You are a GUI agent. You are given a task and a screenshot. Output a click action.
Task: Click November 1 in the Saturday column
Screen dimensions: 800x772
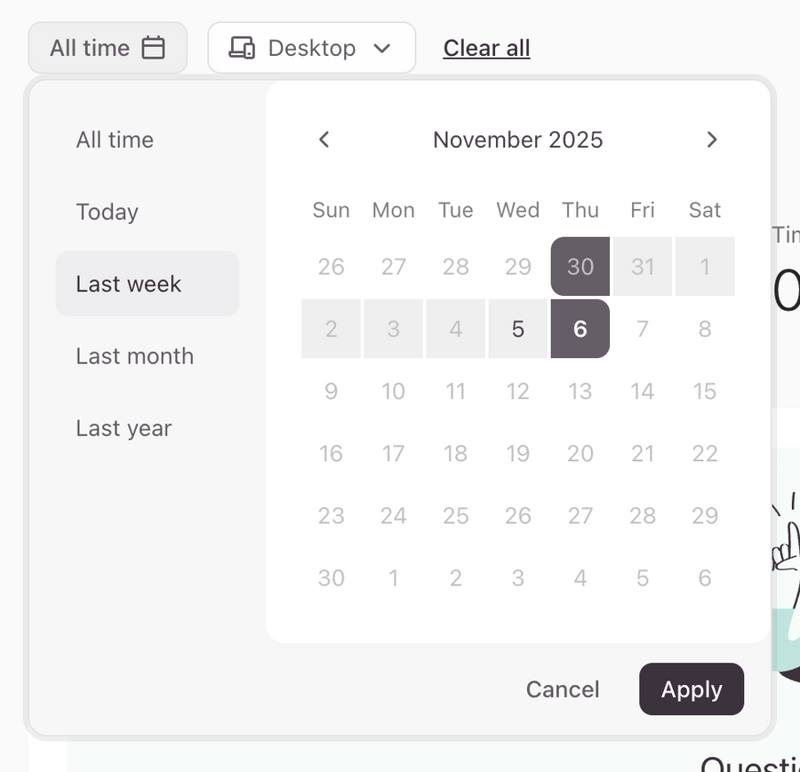pyautogui.click(x=705, y=267)
